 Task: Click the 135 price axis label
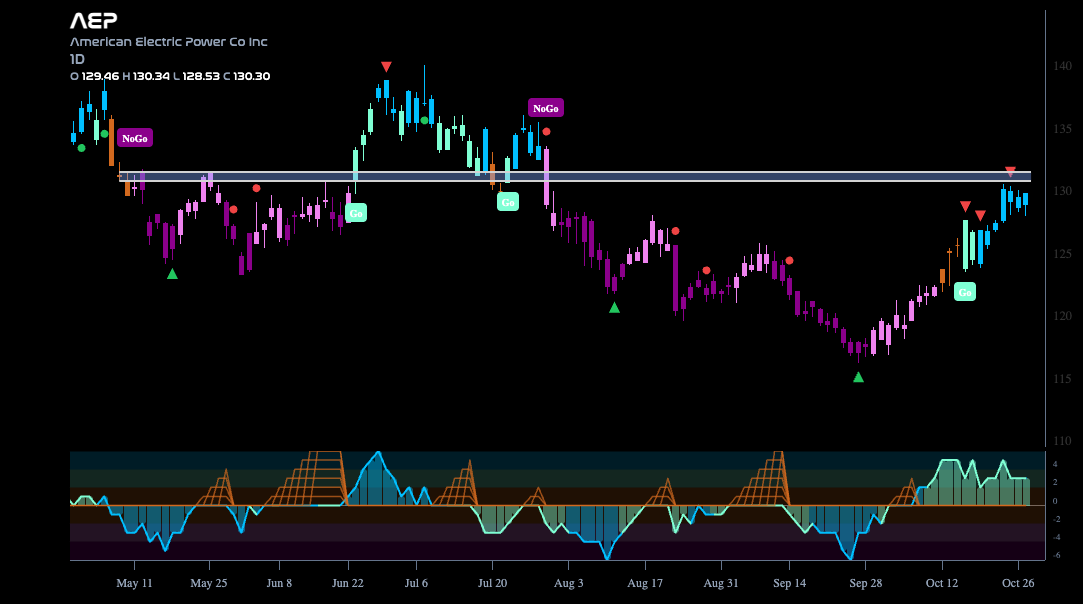1062,129
